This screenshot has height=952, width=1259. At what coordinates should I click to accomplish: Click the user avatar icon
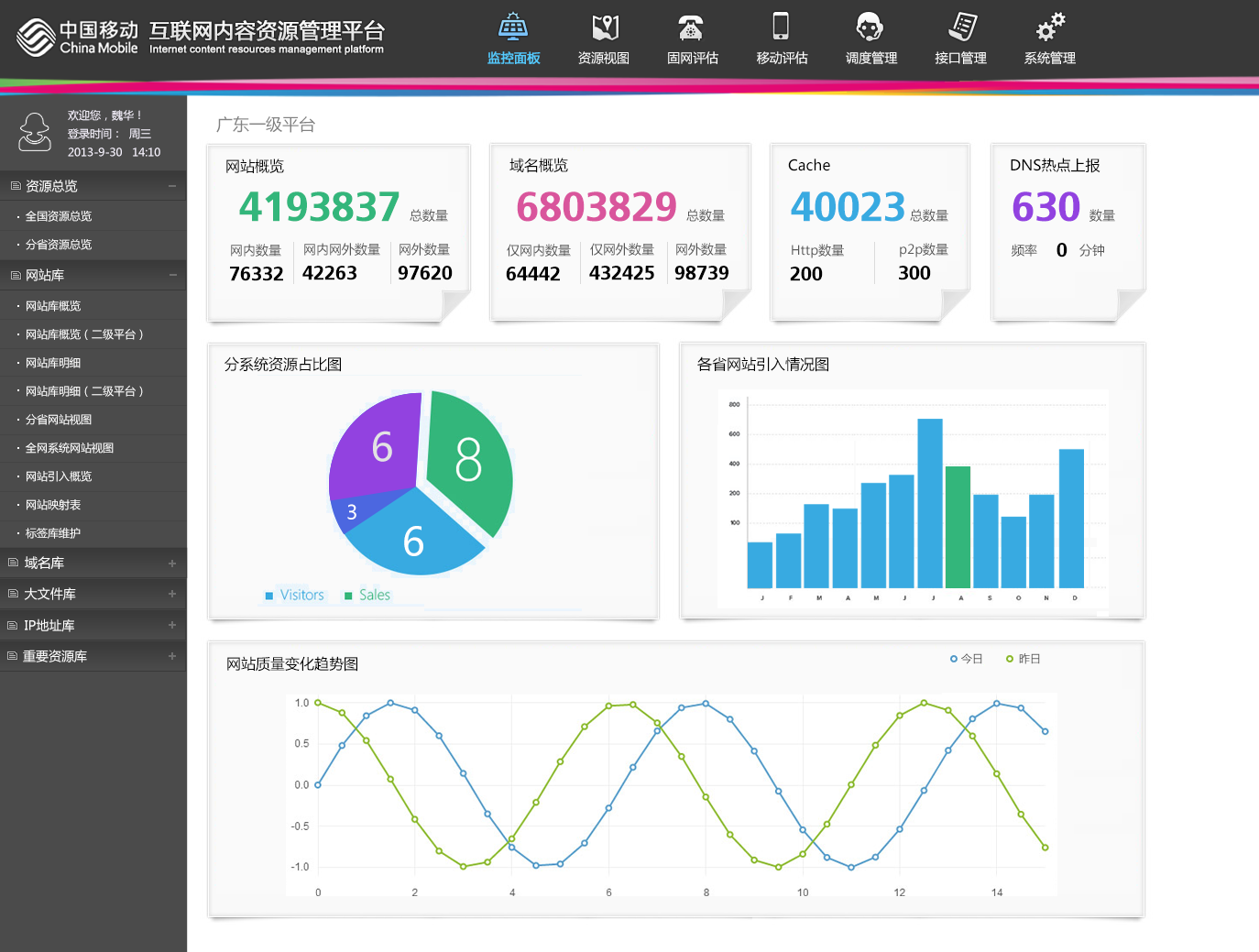coord(35,133)
